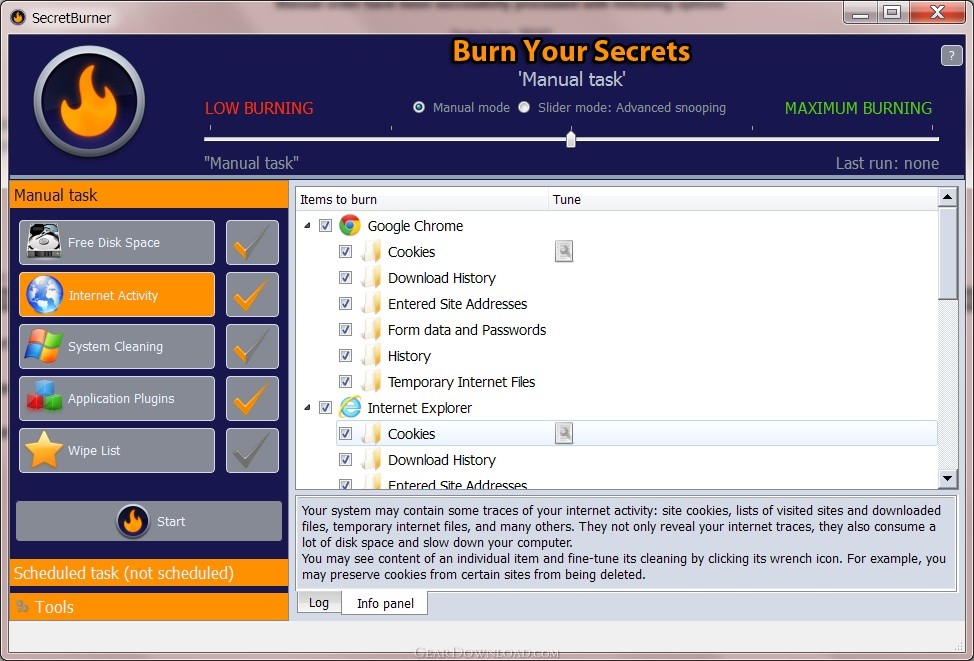Open the System Cleaning category
The height and width of the screenshot is (661, 974).
(117, 347)
